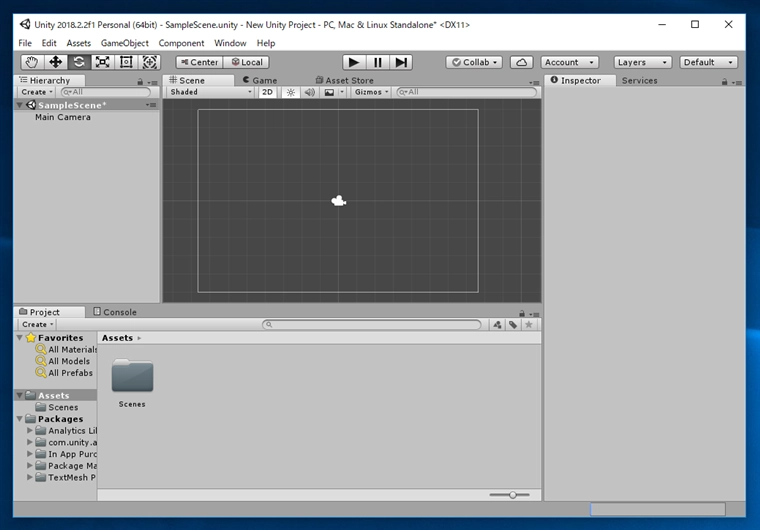The height and width of the screenshot is (530, 760).
Task: Switch to the Asset Store tab
Action: tap(345, 80)
